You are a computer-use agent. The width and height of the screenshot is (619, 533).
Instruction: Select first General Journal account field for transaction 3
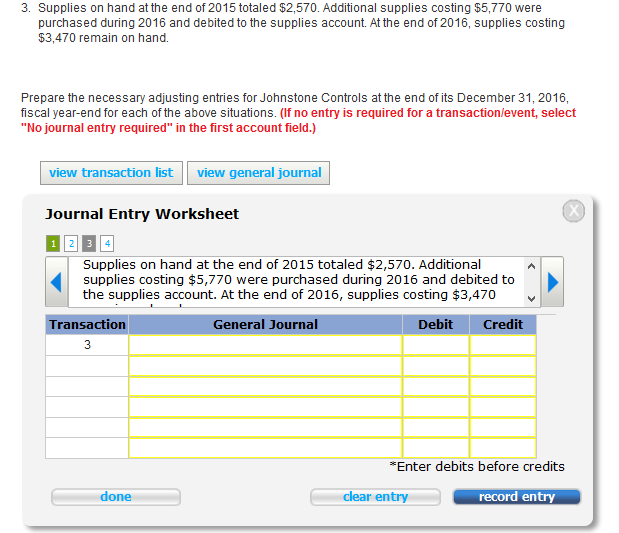tap(265, 345)
